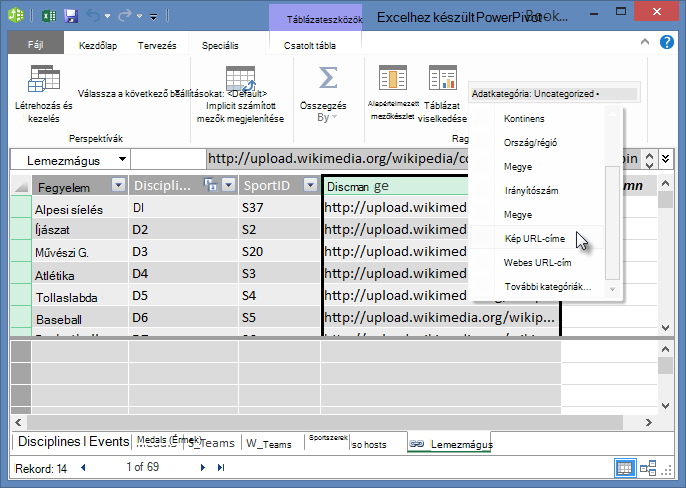Switch to Excel workbook icon
686x488 pixels.
click(x=49, y=16)
